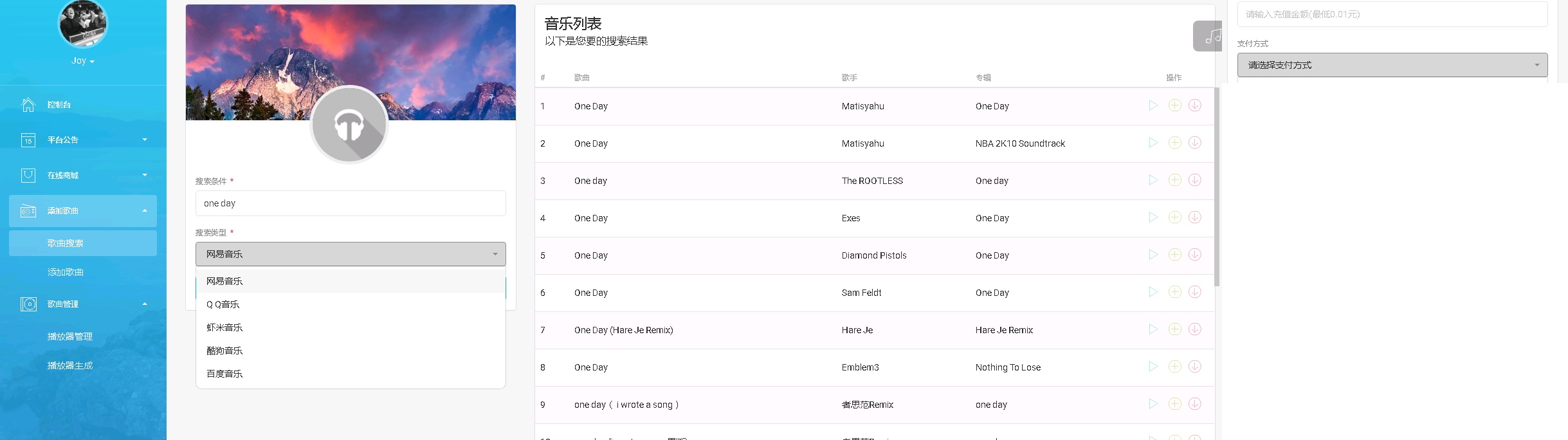Viewport: 1568px width, 440px height.
Task: Select QQ音乐 from the search type list
Action: click(x=223, y=304)
